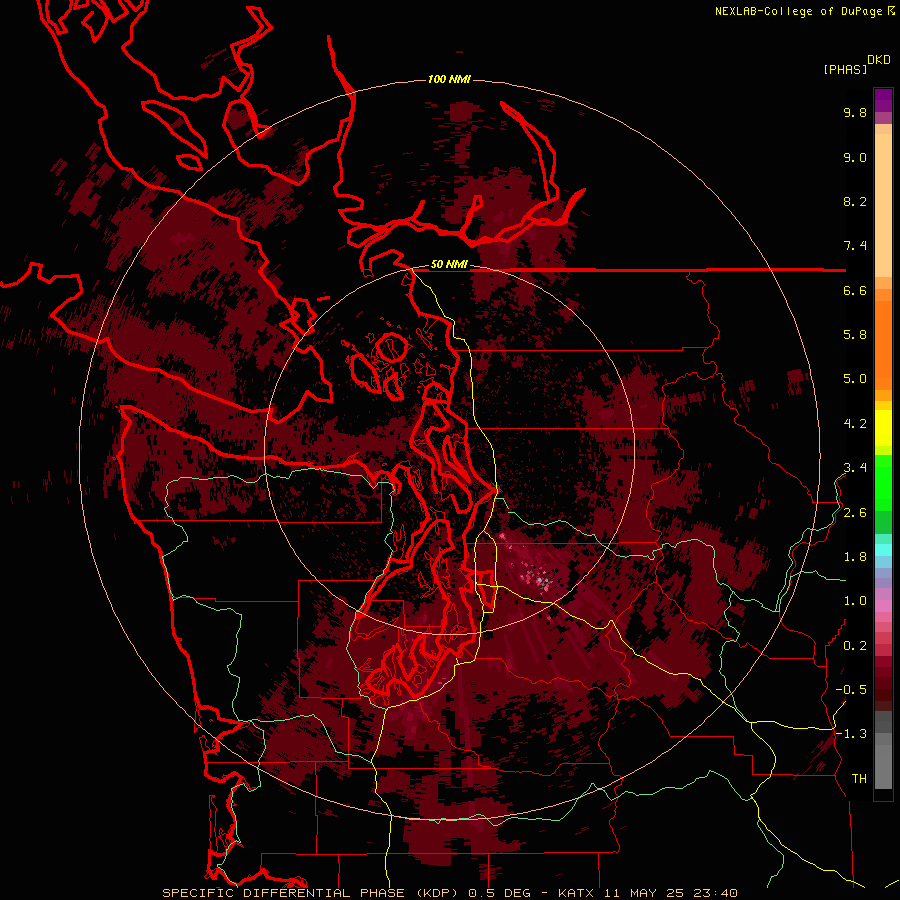Click the KATX station identifier

[x=577, y=893]
